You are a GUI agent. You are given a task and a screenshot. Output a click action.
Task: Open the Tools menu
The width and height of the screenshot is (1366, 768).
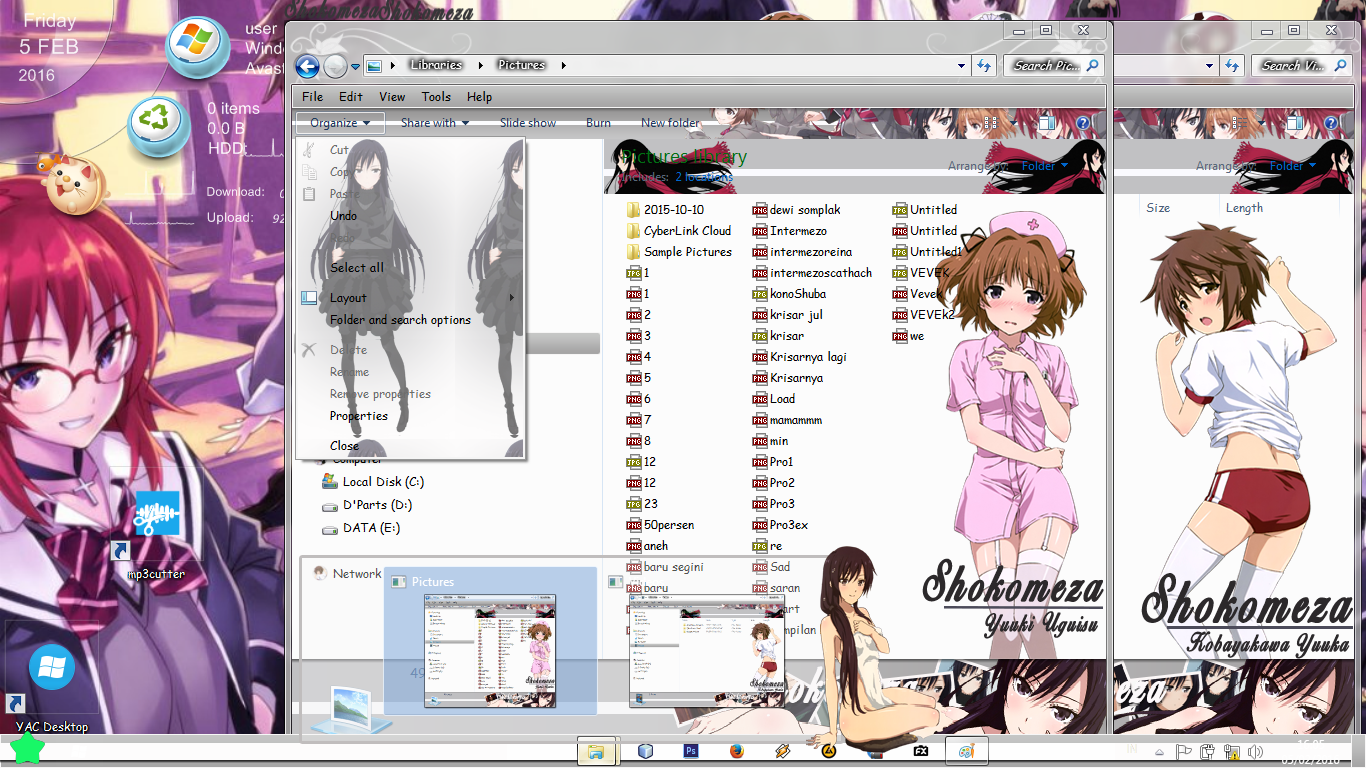pyautogui.click(x=436, y=97)
